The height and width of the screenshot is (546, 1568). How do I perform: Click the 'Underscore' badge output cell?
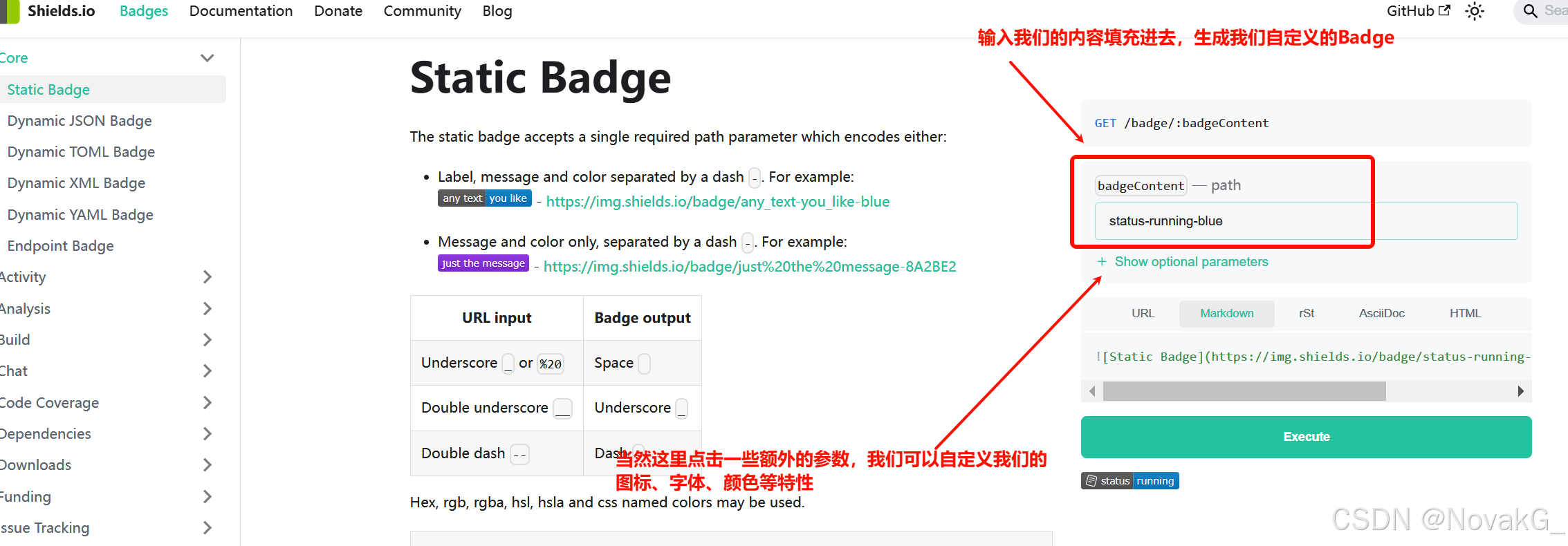(x=643, y=408)
